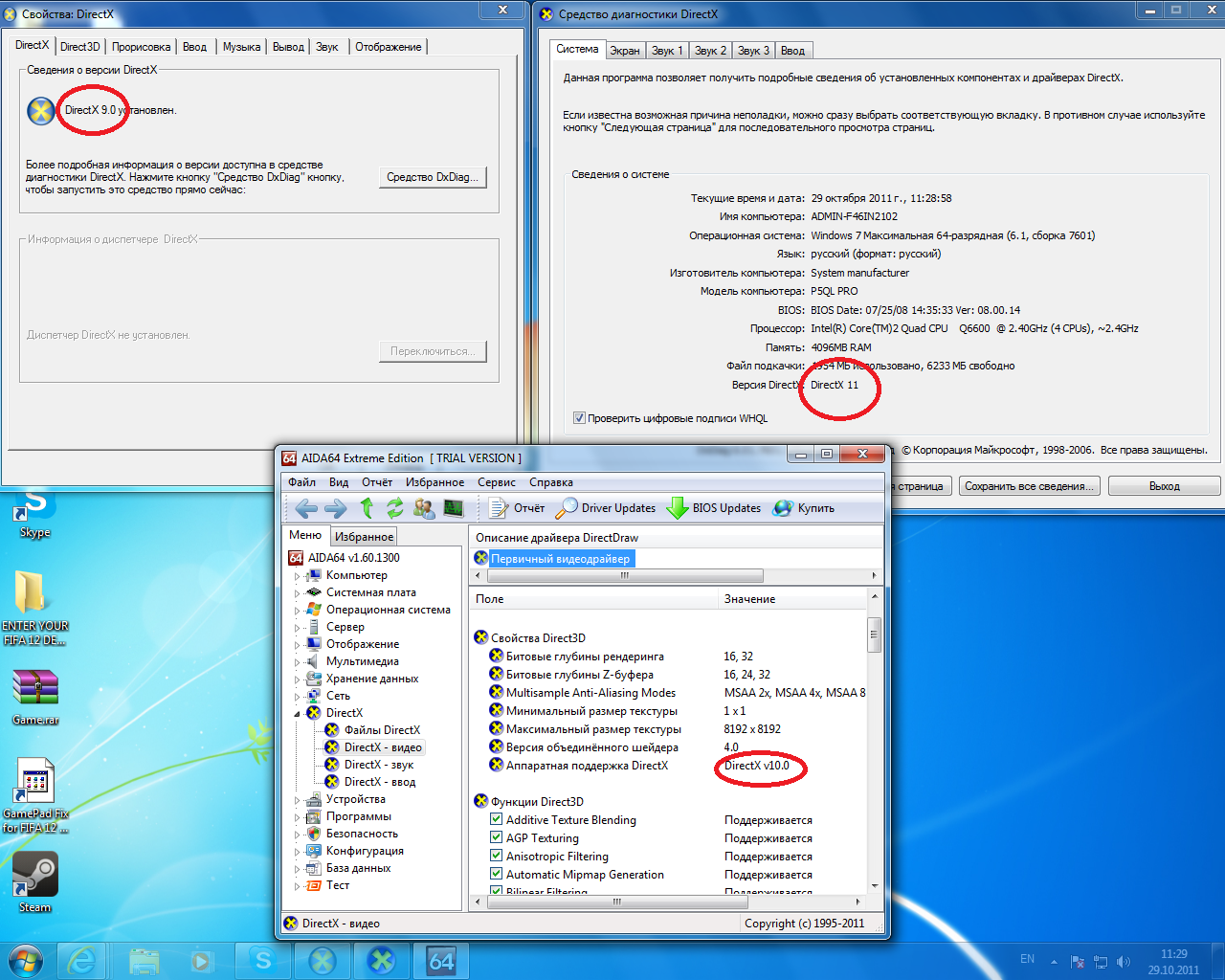
Task: Click the BIOS Updates green arrow icon
Action: (677, 508)
